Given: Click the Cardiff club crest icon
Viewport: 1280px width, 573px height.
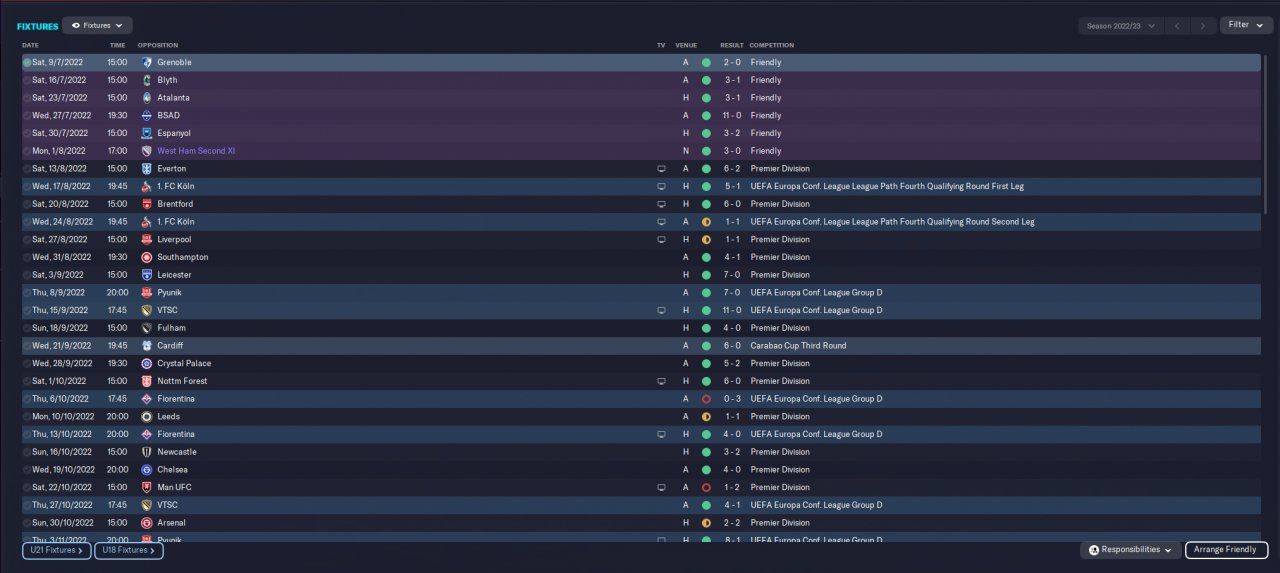Looking at the screenshot, I should click(147, 346).
